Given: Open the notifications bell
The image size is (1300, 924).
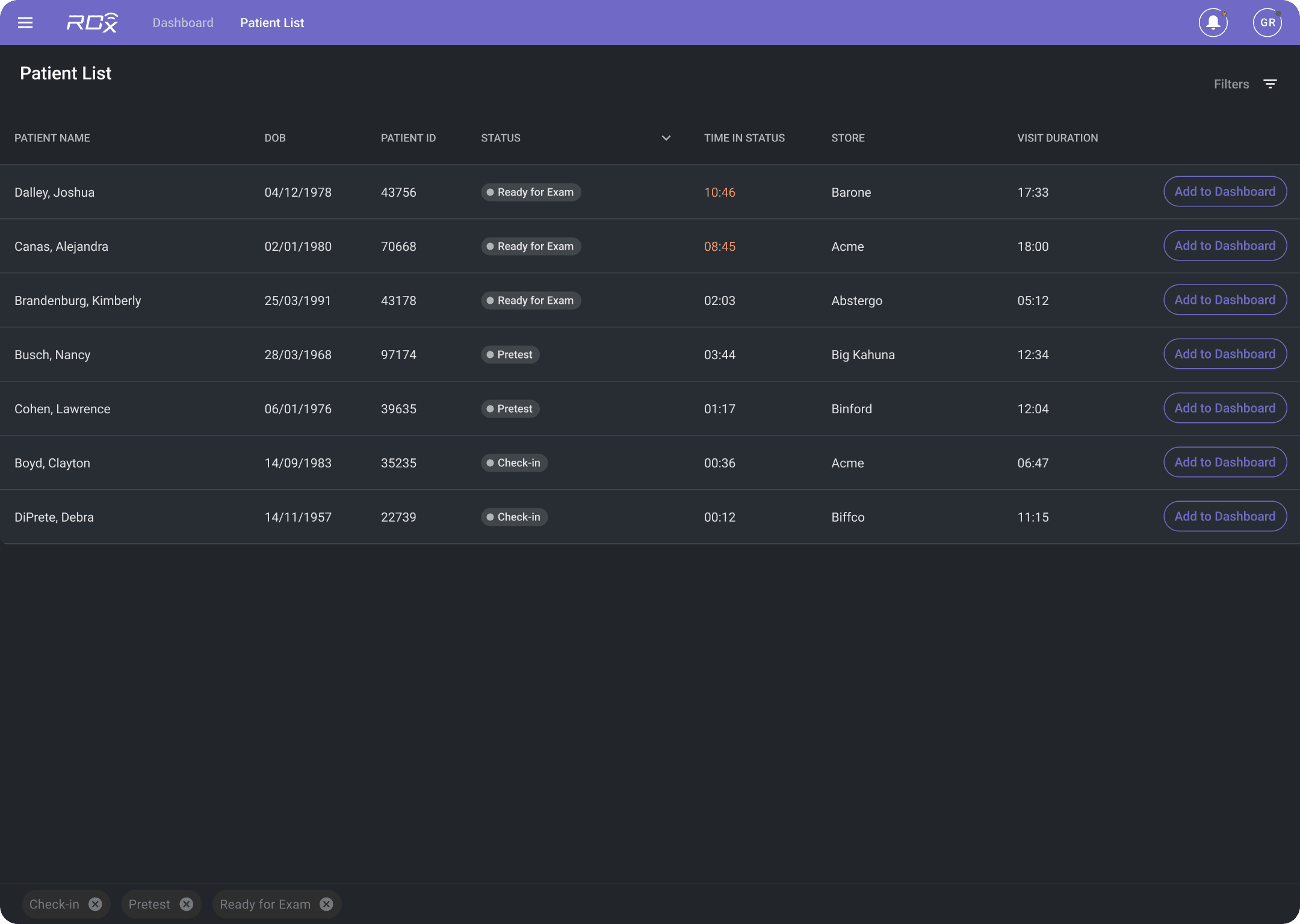Looking at the screenshot, I should (1213, 23).
